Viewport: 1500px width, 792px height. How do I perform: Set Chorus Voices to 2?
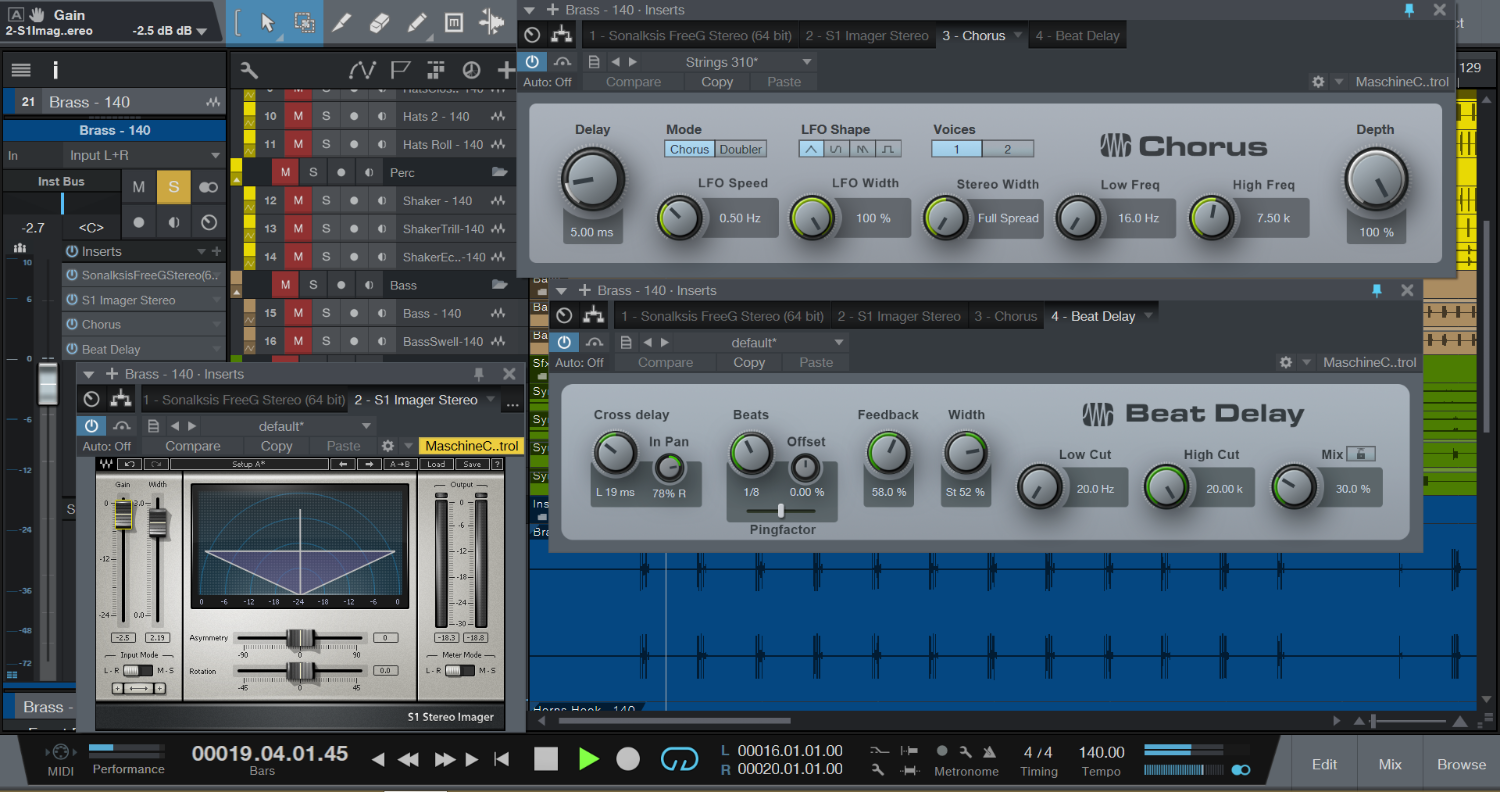tap(1006, 149)
